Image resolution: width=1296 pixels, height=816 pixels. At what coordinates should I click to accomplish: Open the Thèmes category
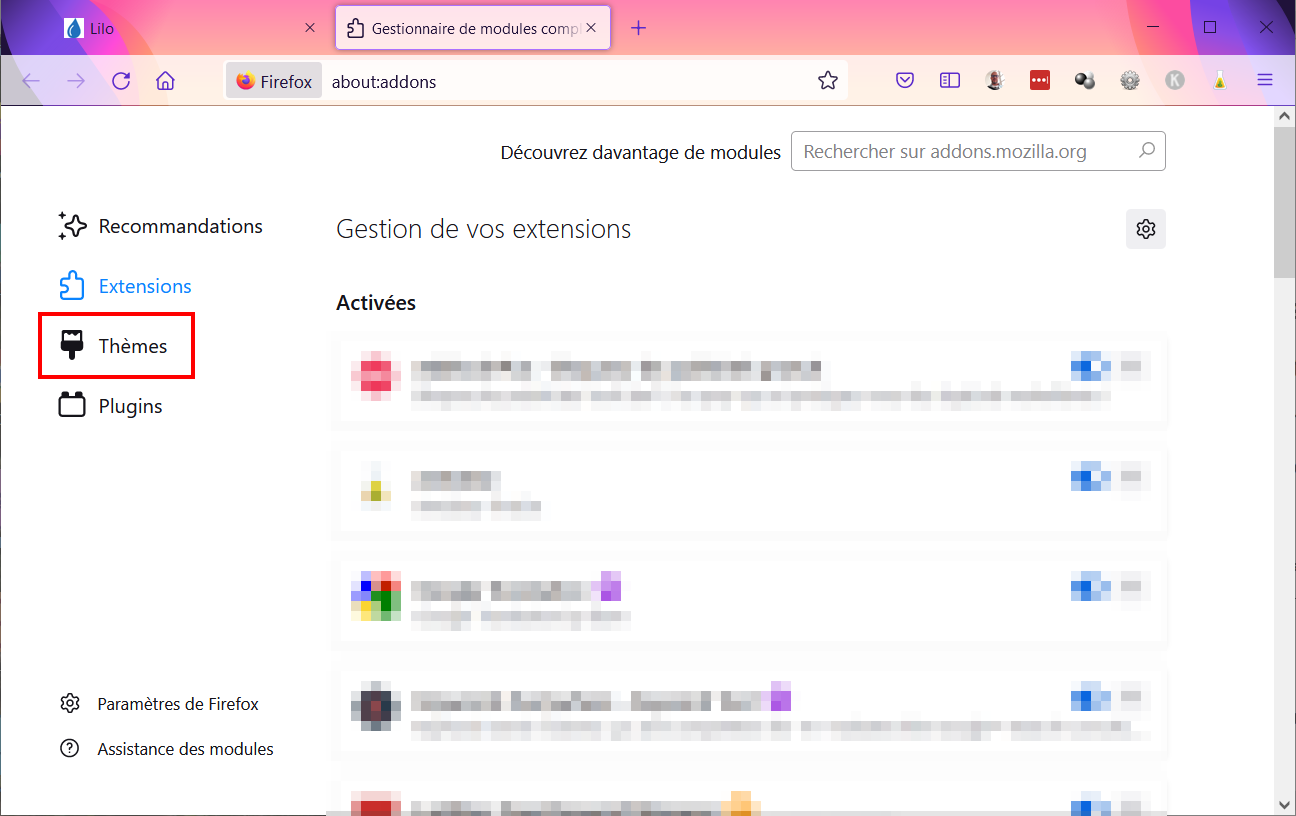[x=114, y=346]
